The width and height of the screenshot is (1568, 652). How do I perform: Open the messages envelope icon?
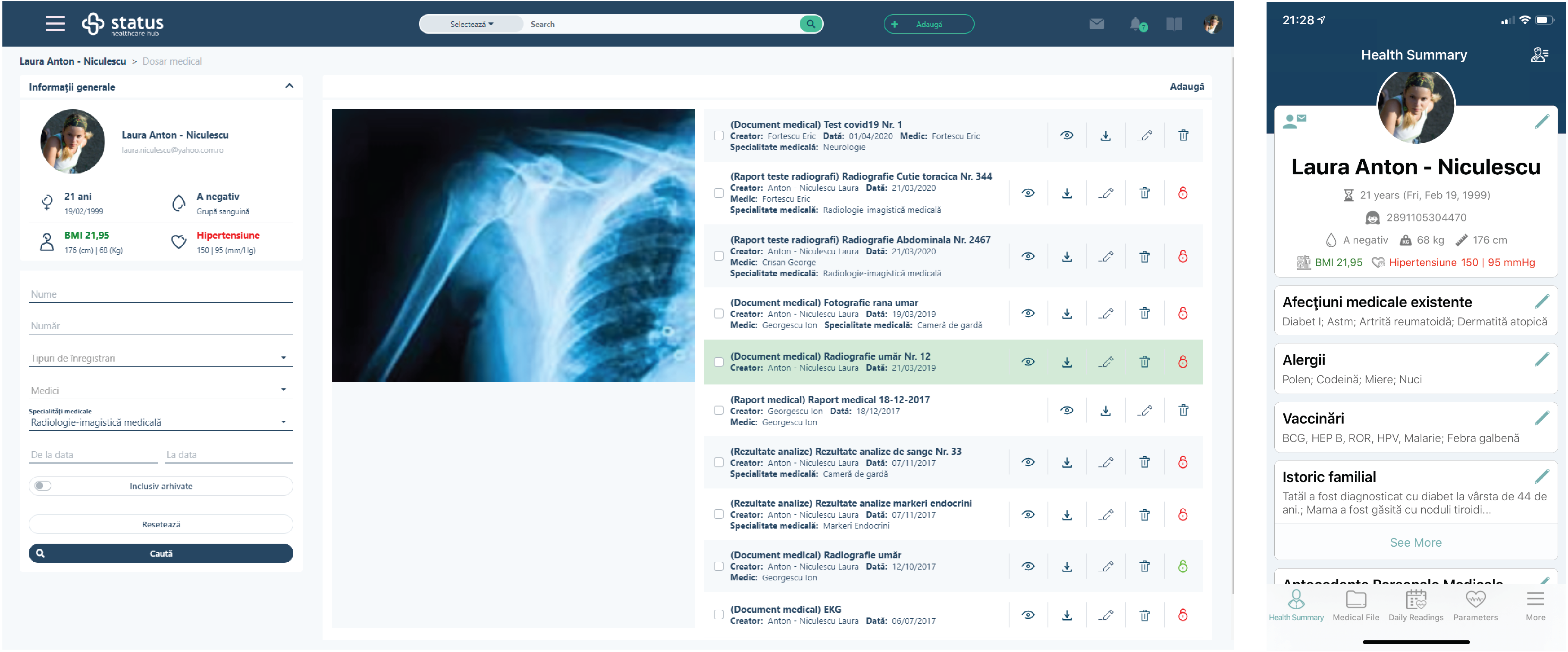(x=1096, y=24)
